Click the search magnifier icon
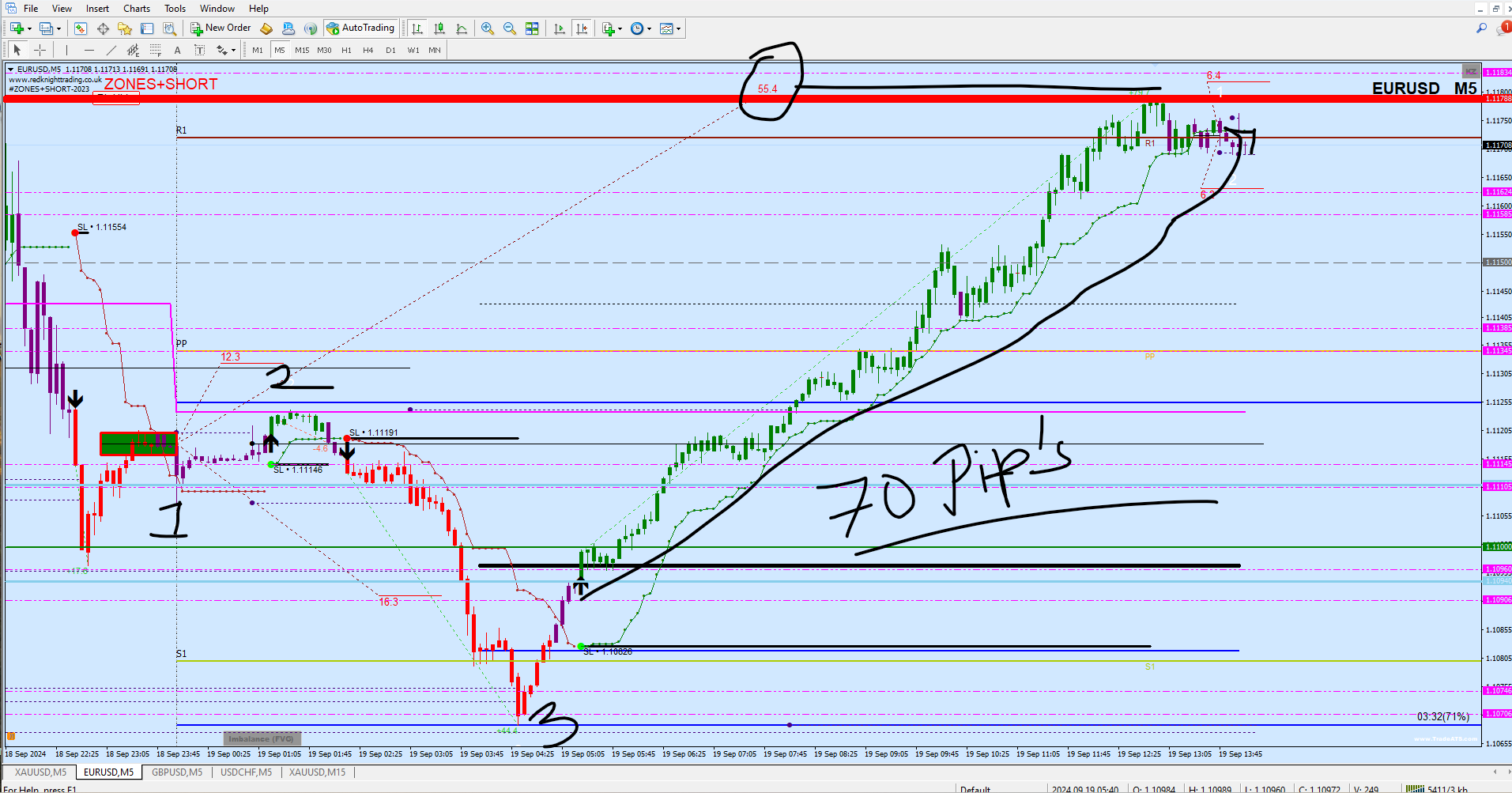 click(x=1481, y=28)
